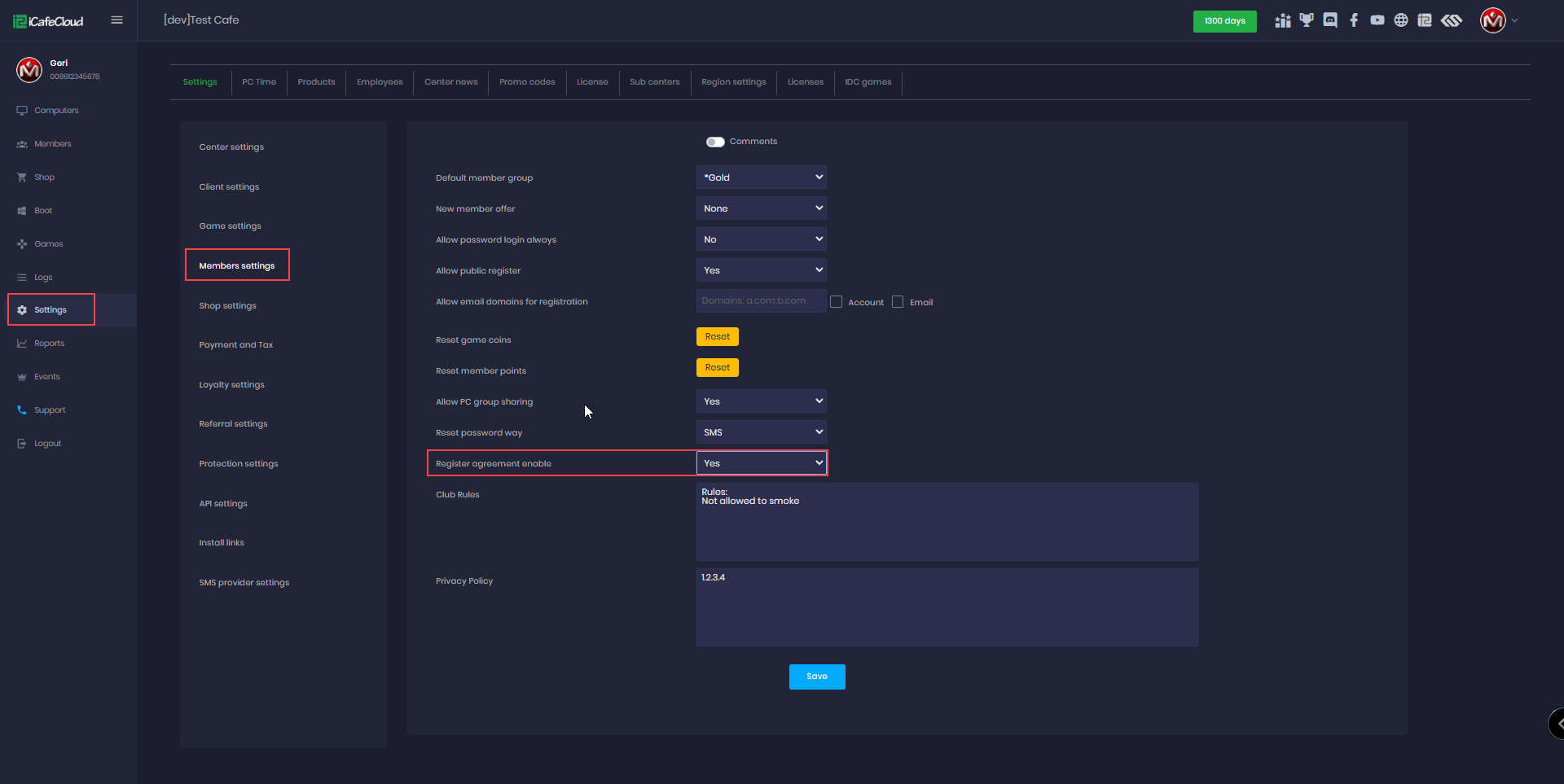Click the Facebook icon in header
The image size is (1564, 784).
point(1354,20)
